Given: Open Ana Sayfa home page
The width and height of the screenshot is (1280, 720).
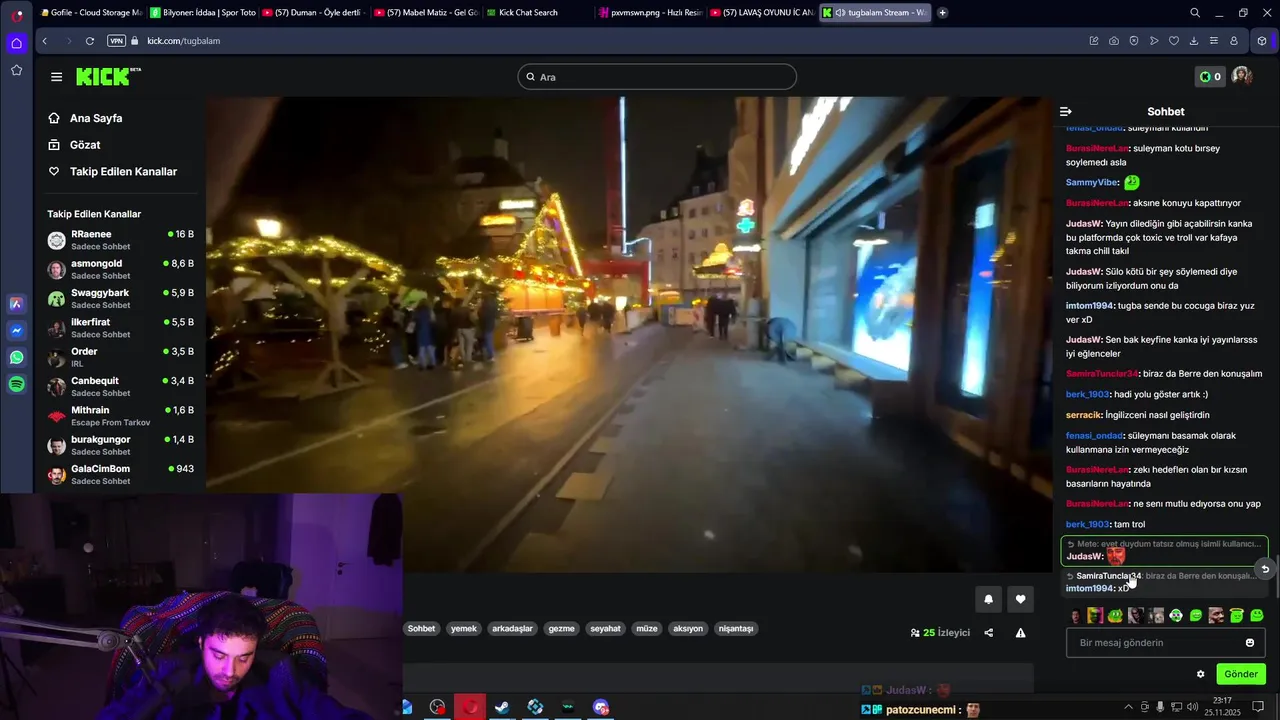Looking at the screenshot, I should pos(95,118).
